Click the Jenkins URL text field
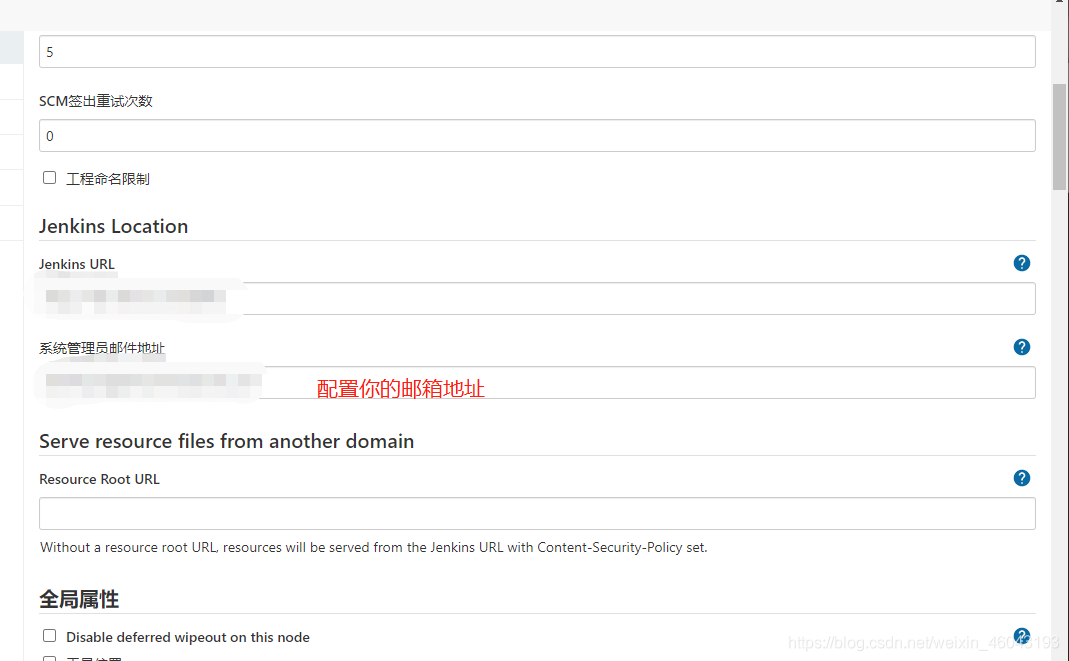The height and width of the screenshot is (661, 1069). click(537, 298)
